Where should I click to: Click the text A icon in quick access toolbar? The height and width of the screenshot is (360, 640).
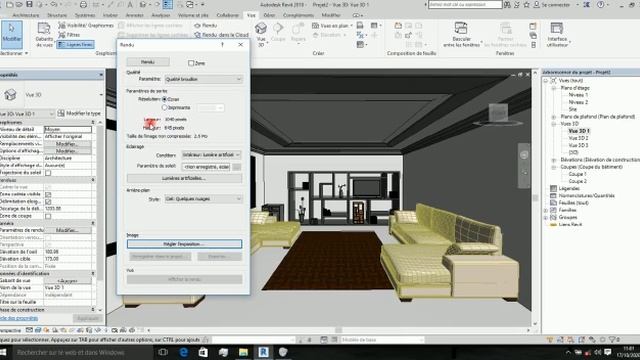pos(130,4)
